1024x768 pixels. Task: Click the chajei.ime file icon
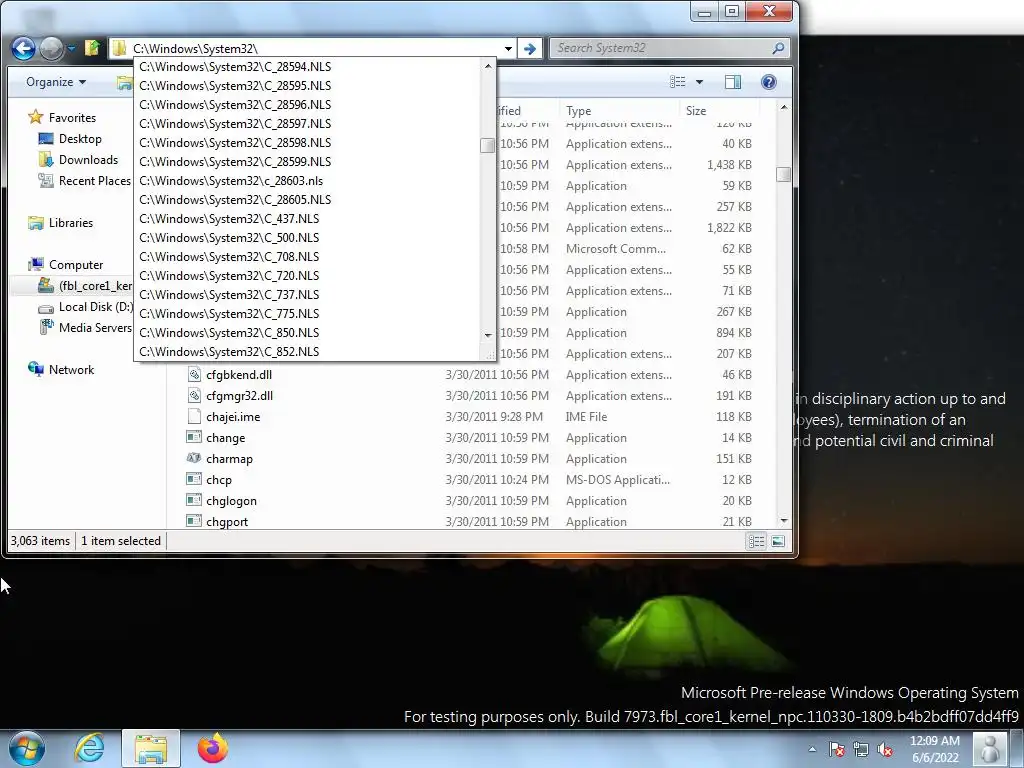tap(194, 416)
